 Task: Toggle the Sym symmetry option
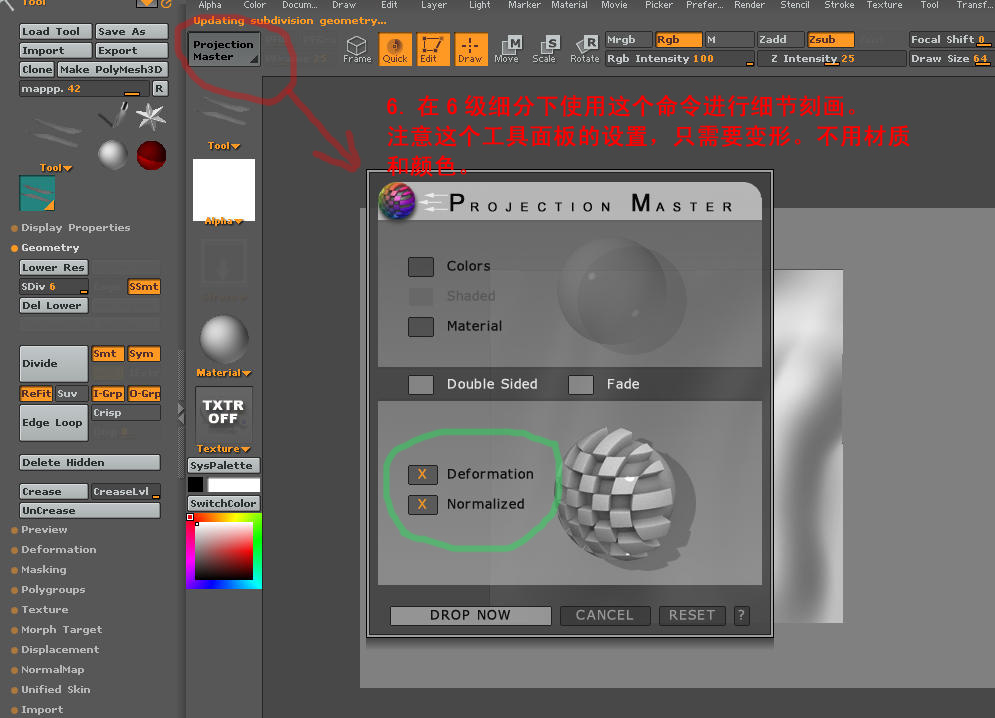pos(143,354)
